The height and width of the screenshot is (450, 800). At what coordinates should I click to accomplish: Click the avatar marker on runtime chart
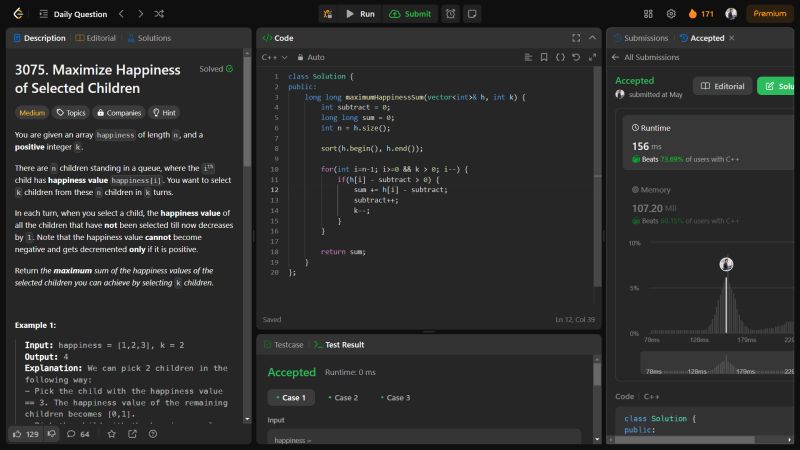pos(726,264)
